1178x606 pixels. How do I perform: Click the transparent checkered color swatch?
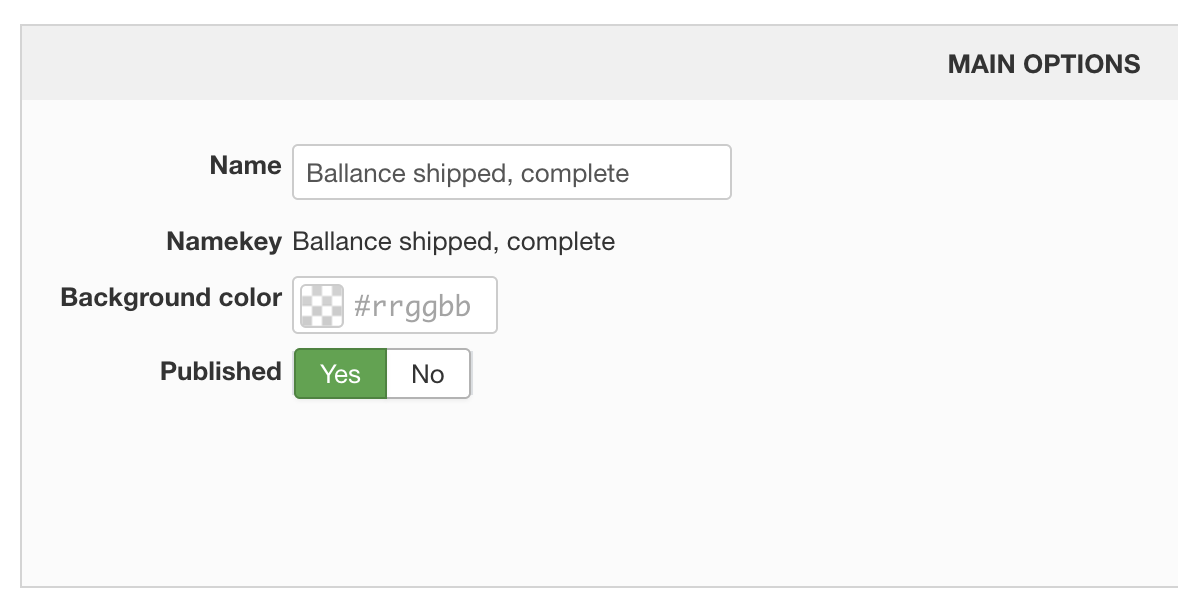click(322, 305)
